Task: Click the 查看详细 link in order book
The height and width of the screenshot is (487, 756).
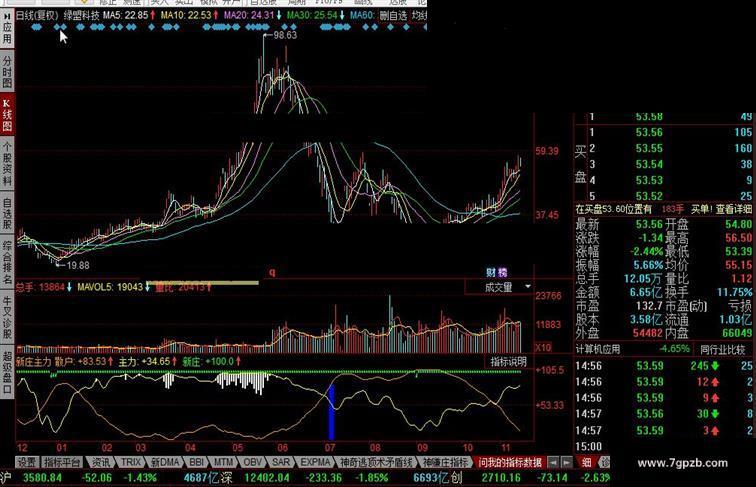Action: (733, 209)
